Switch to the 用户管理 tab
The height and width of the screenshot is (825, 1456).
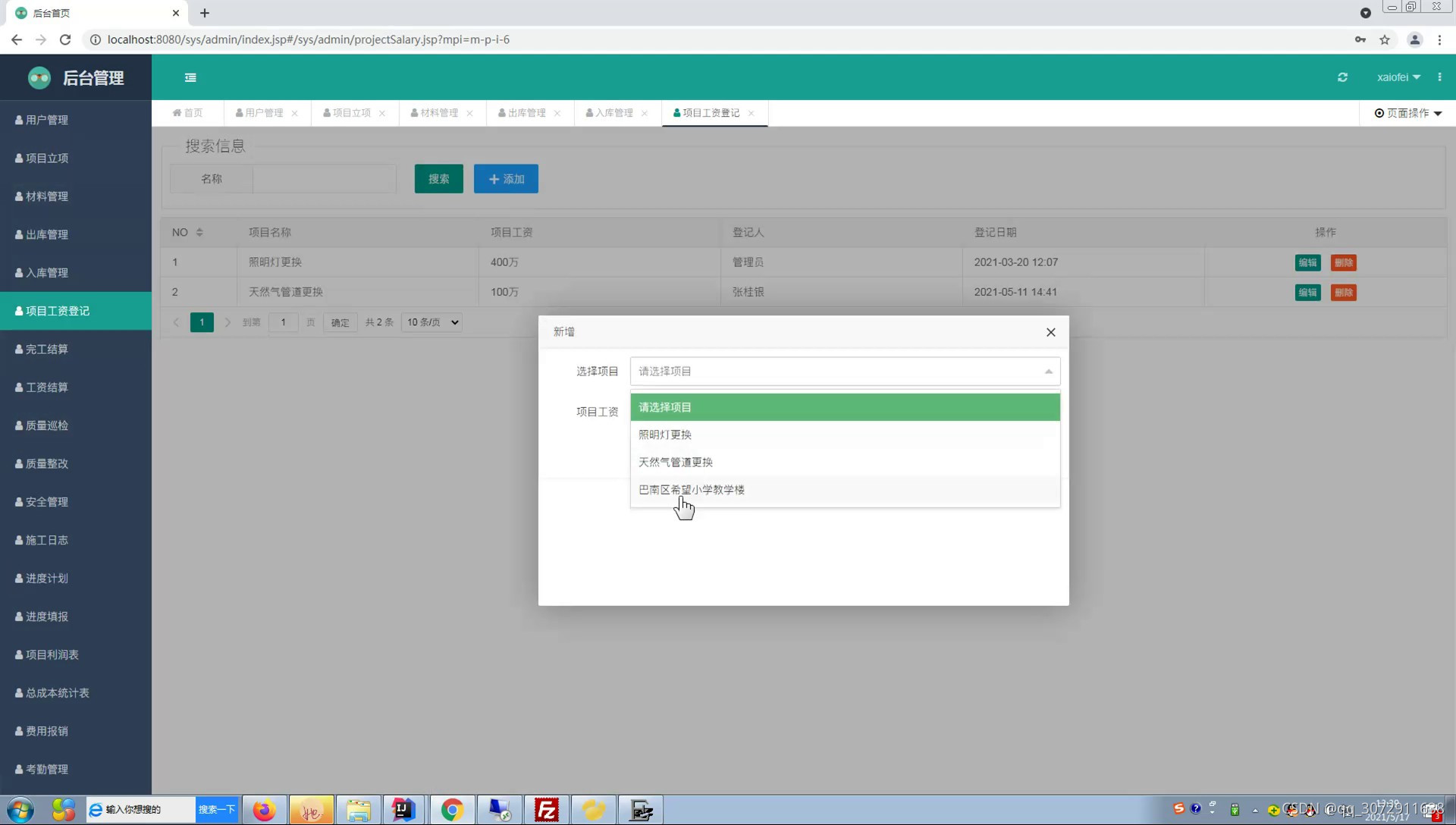tap(259, 113)
